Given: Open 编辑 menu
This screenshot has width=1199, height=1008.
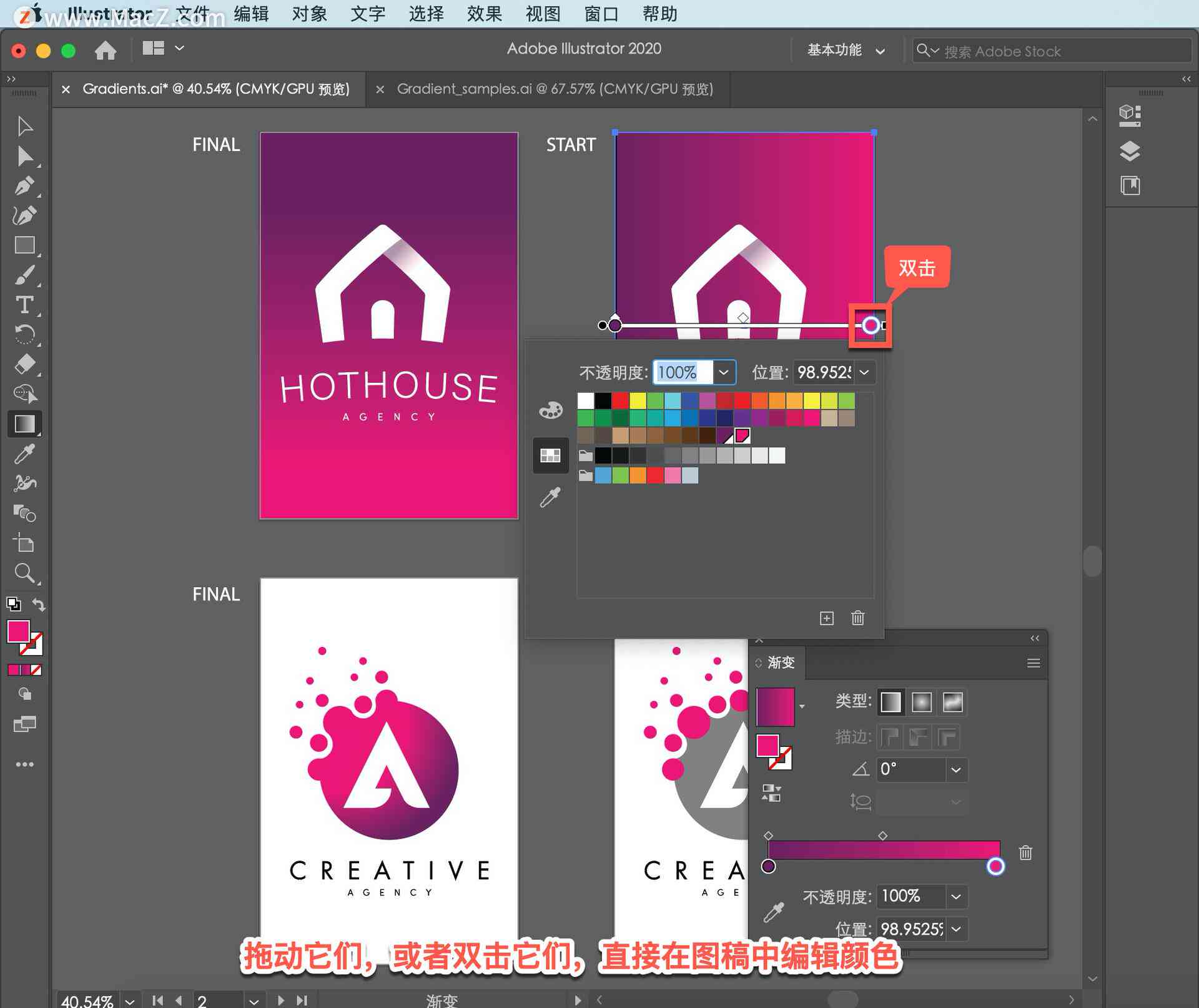Looking at the screenshot, I should pos(251,13).
